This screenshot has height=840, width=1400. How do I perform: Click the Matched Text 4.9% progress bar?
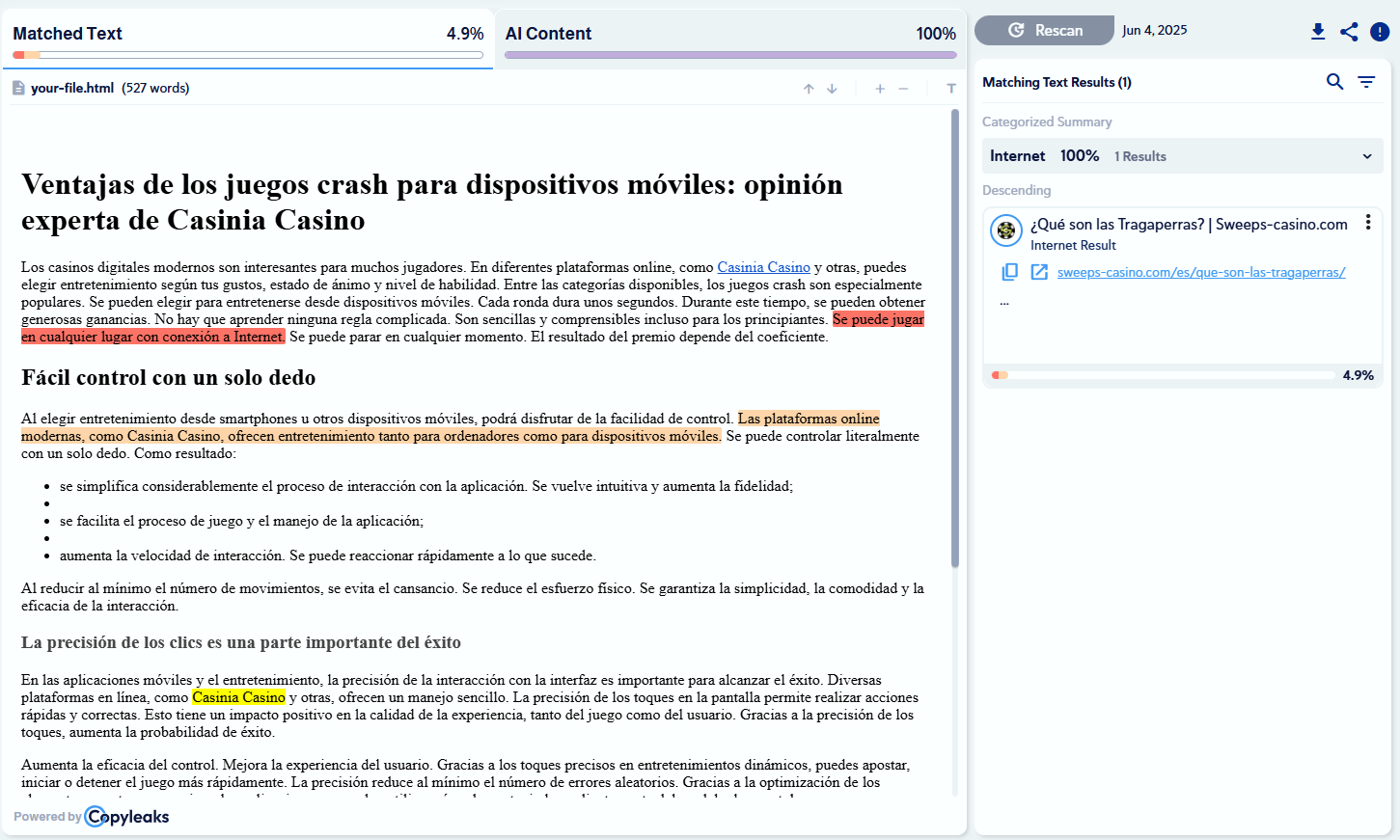pyautogui.click(x=248, y=55)
